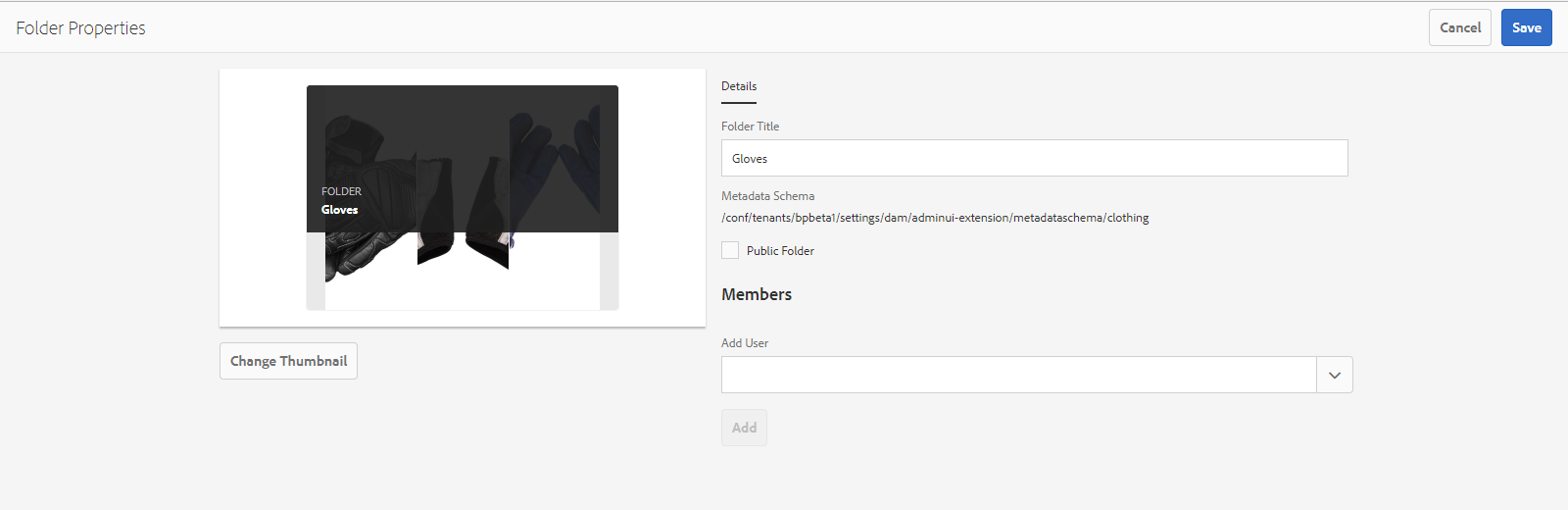Click the Public Folder label text
Screen dimensions: 1568x510
point(780,251)
